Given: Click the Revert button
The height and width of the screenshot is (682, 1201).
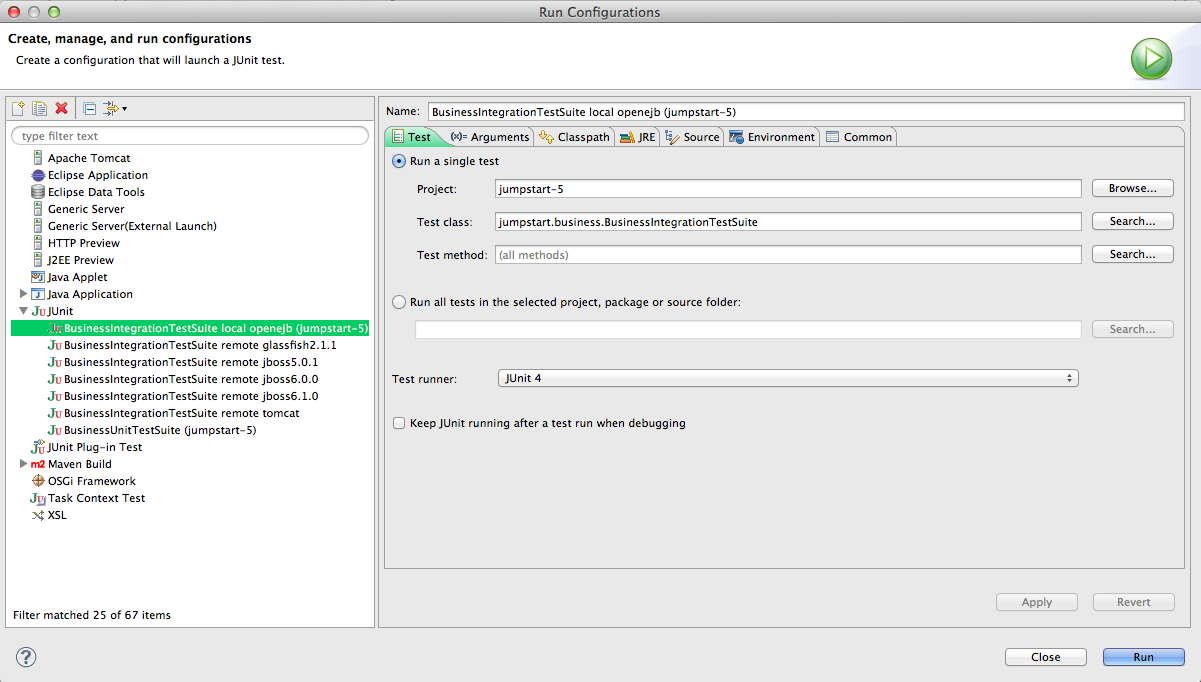Looking at the screenshot, I should pos(1134,602).
